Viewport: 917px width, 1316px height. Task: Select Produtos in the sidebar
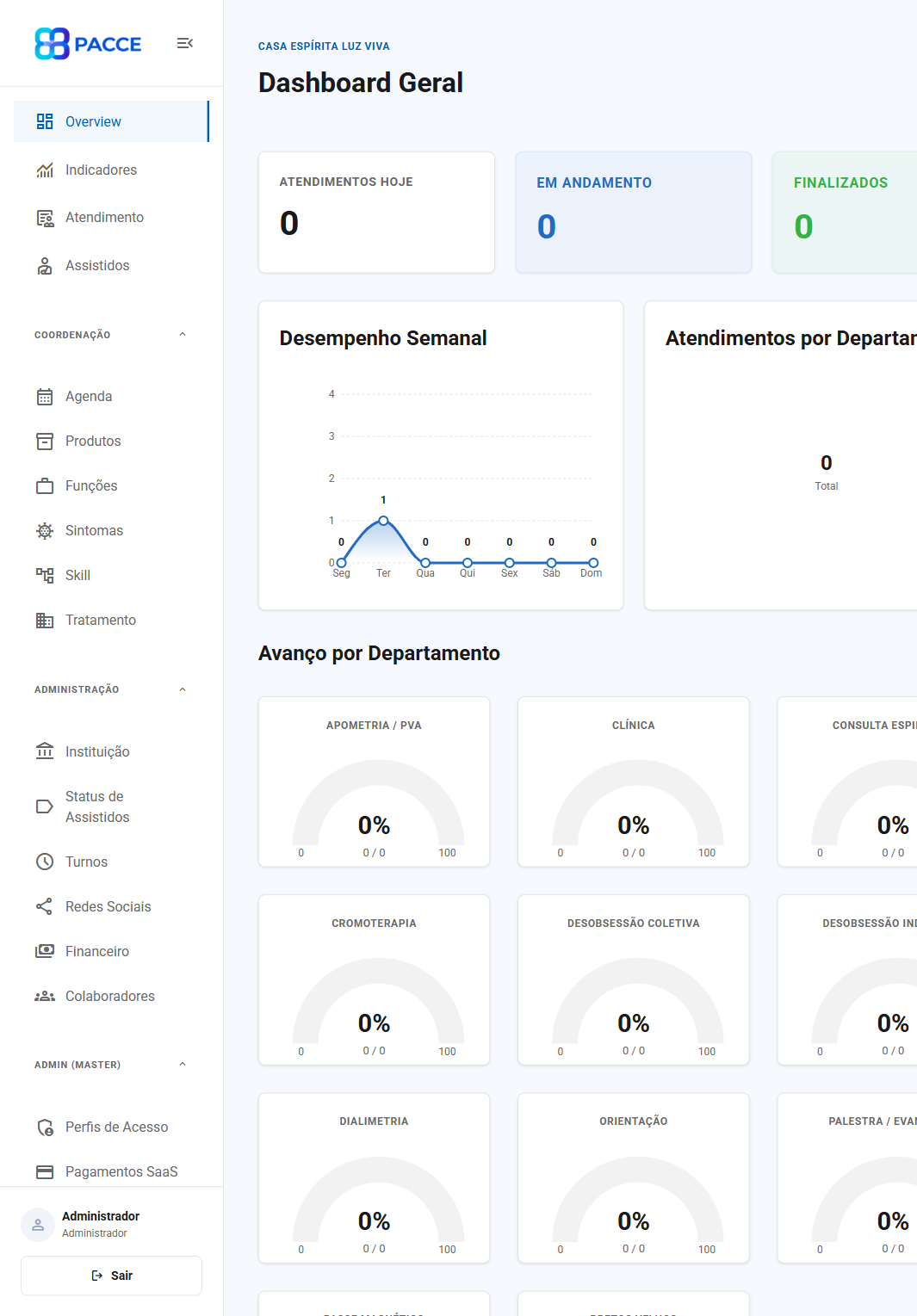(111, 442)
